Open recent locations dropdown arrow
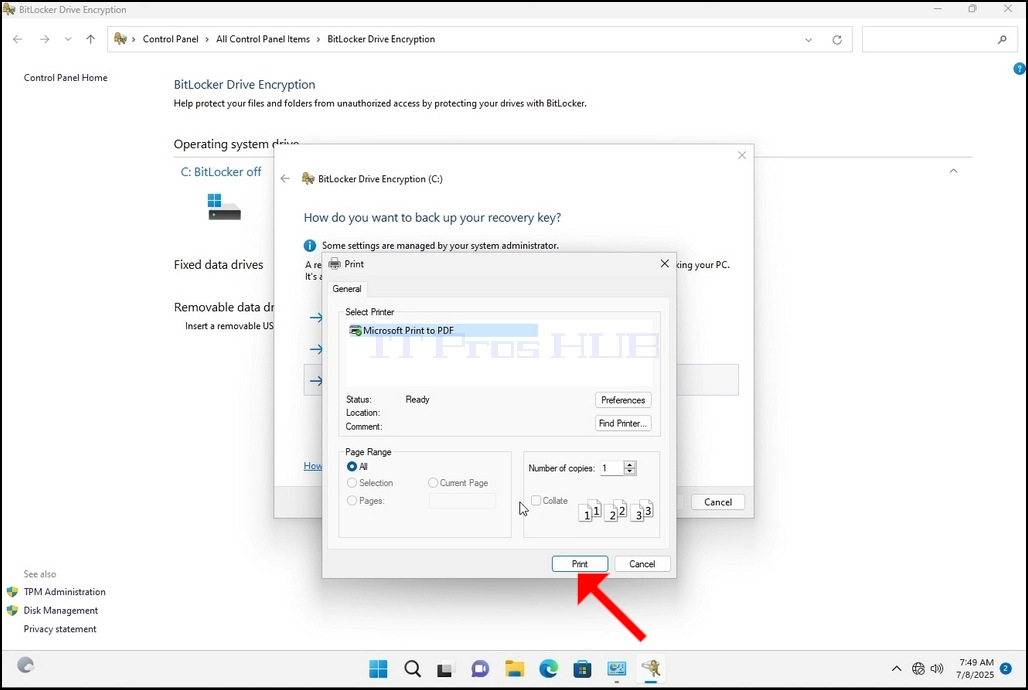Viewport: 1028px width, 690px height. [x=68, y=39]
